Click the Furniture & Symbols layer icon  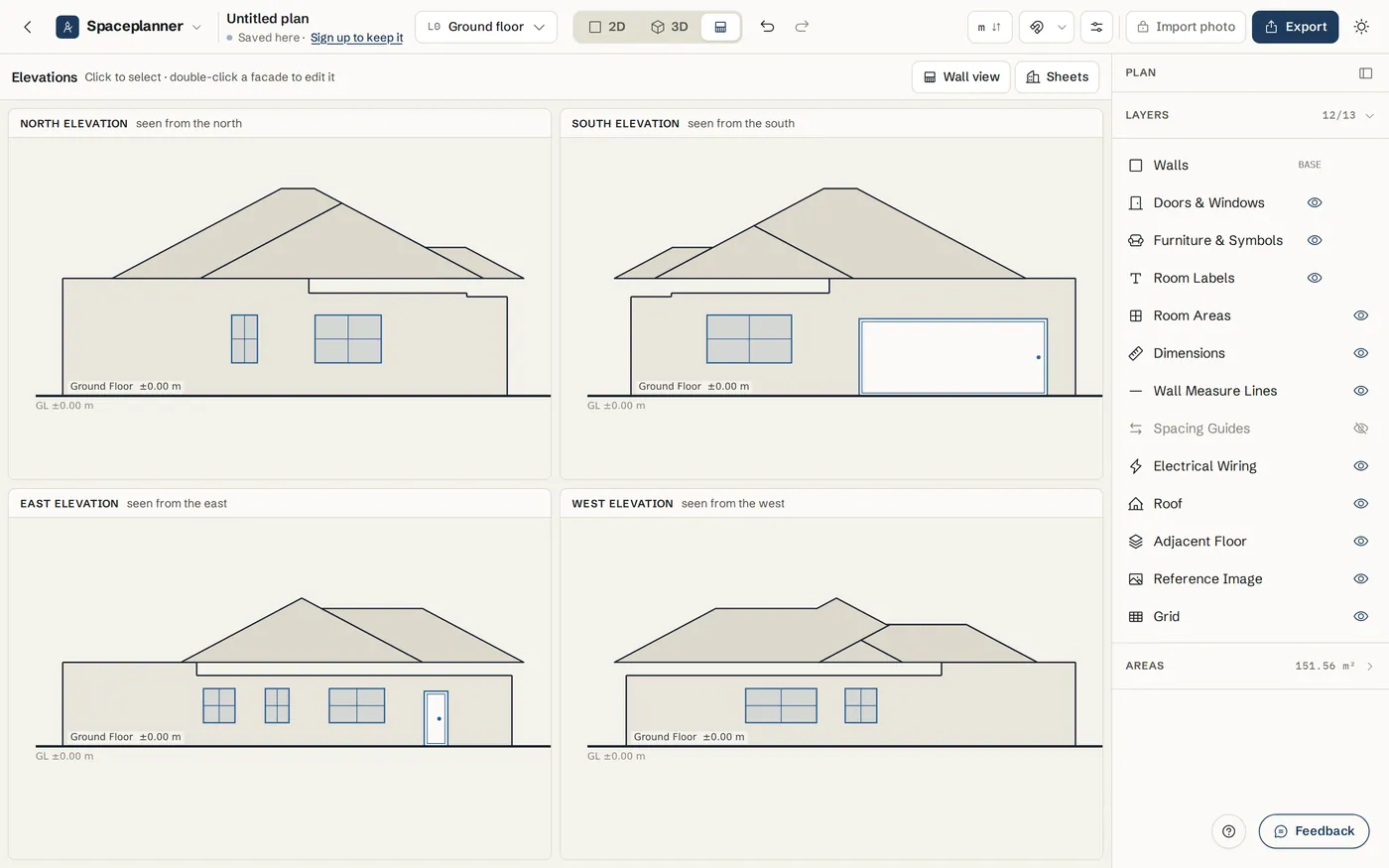[x=1136, y=241]
